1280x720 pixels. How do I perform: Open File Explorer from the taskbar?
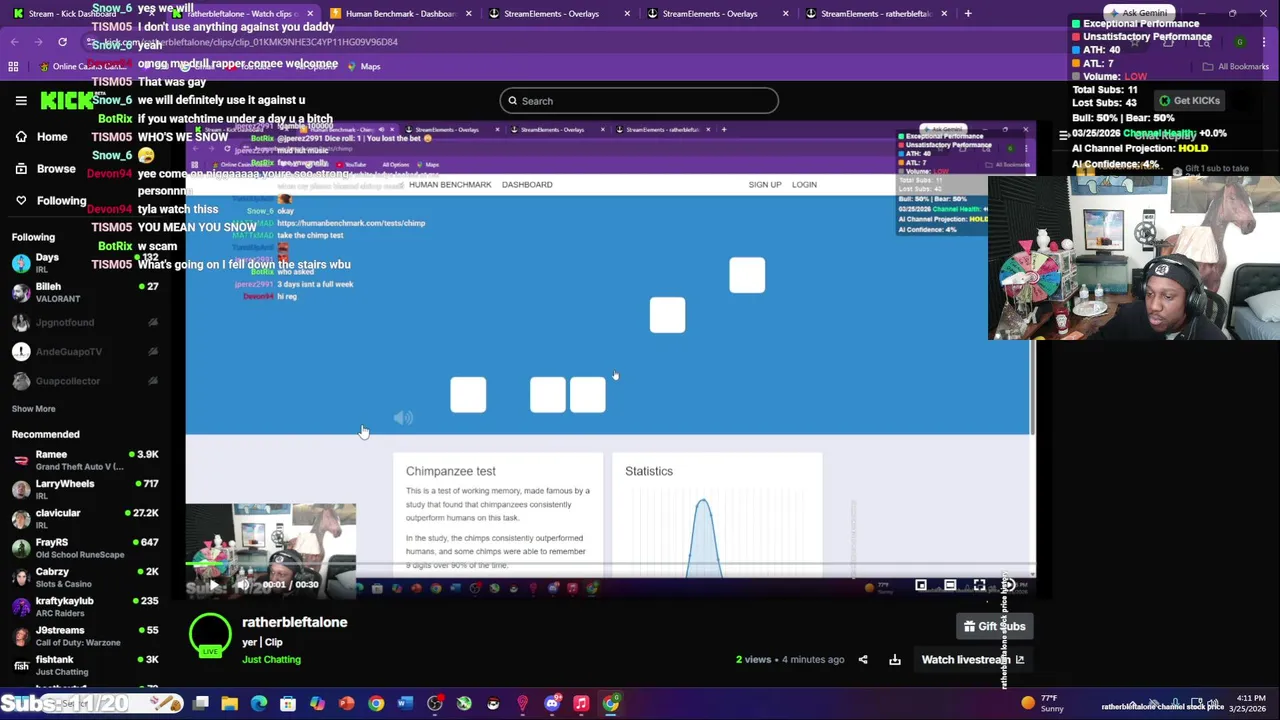(230, 704)
